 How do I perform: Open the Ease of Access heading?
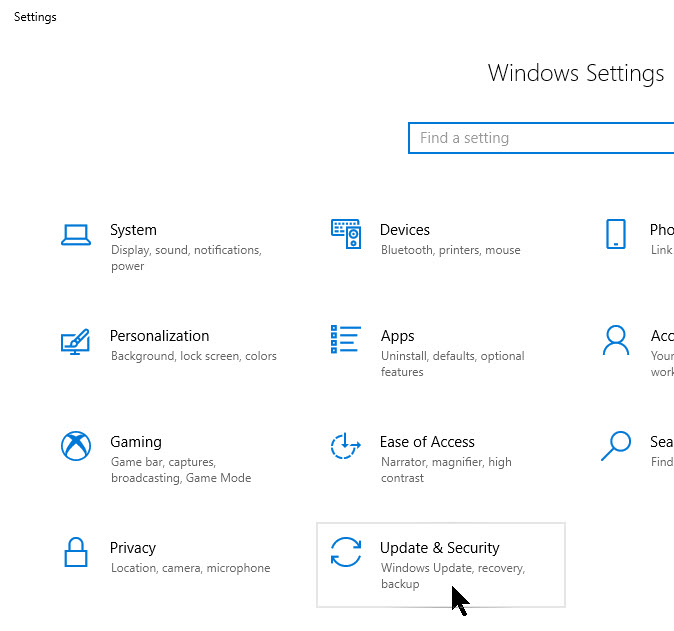click(427, 442)
